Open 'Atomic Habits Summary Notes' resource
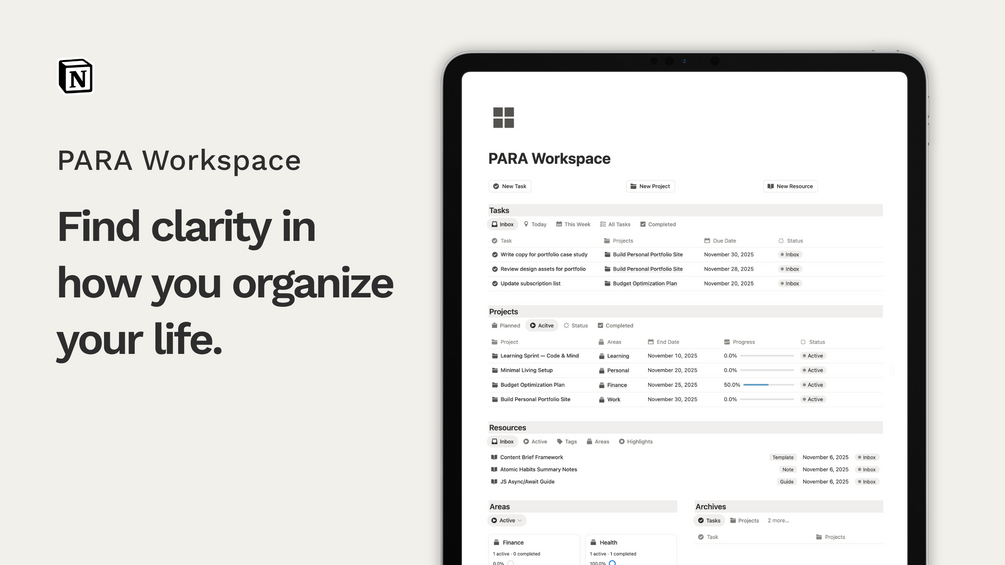Viewport: 1005px width, 565px height. click(538, 470)
